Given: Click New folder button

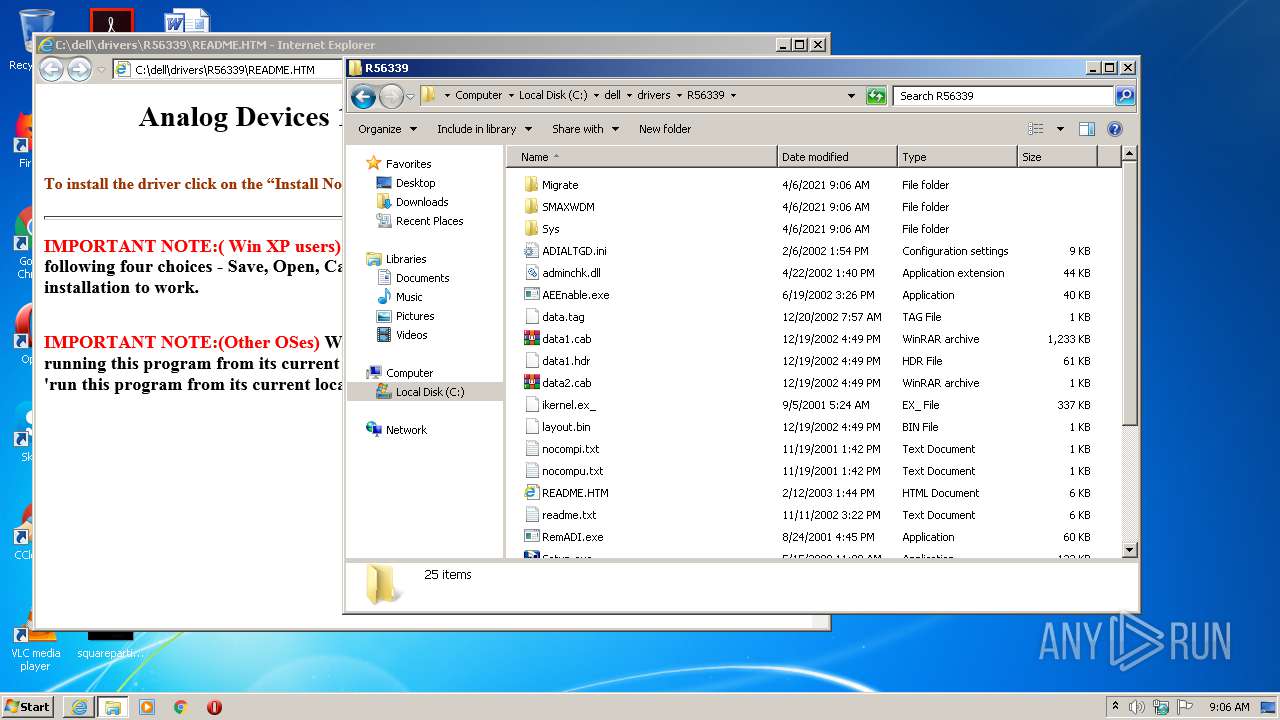Looking at the screenshot, I should click(665, 129).
